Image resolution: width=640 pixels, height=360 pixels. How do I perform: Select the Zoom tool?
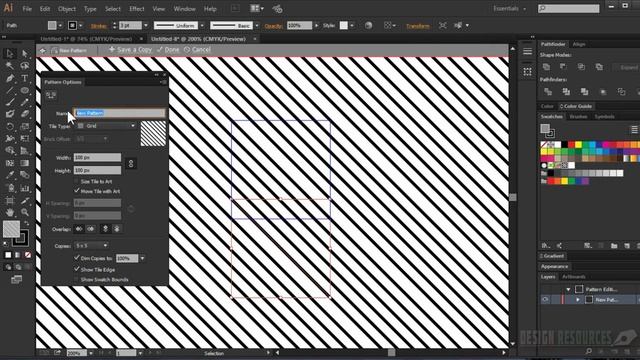(24, 212)
